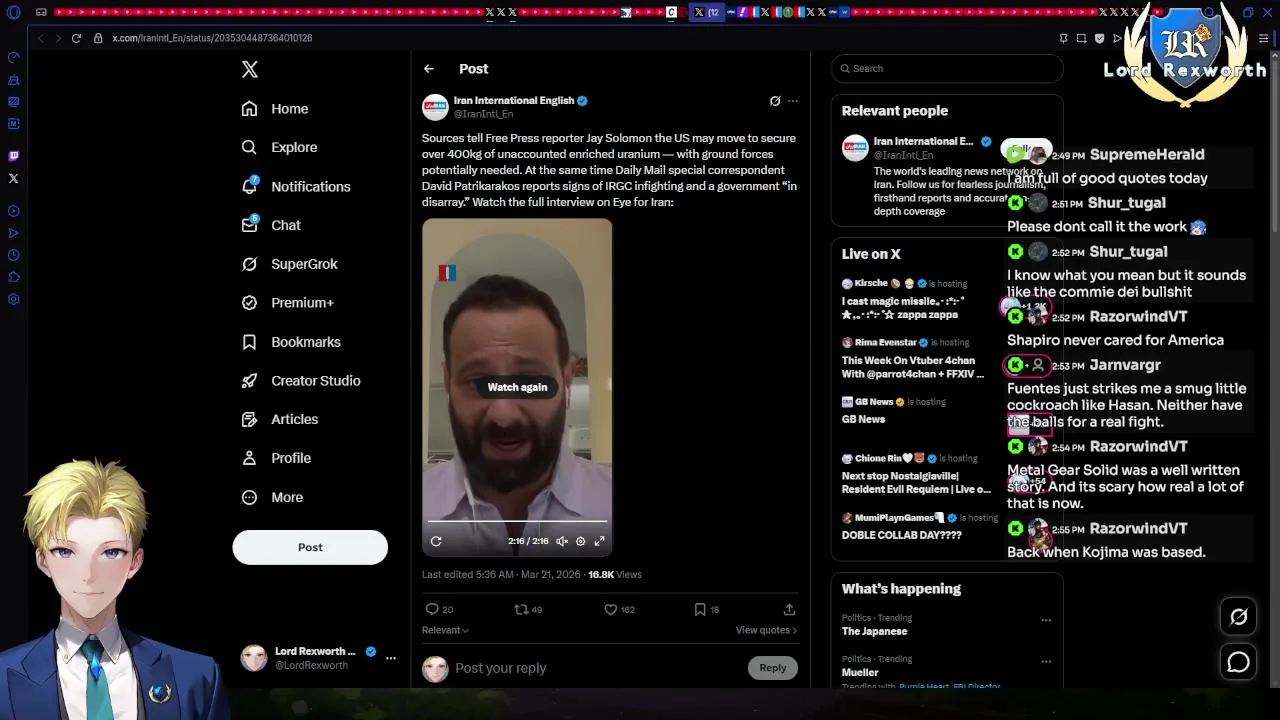Click the browser back arrow
The image size is (1280, 720).
[x=41, y=38]
